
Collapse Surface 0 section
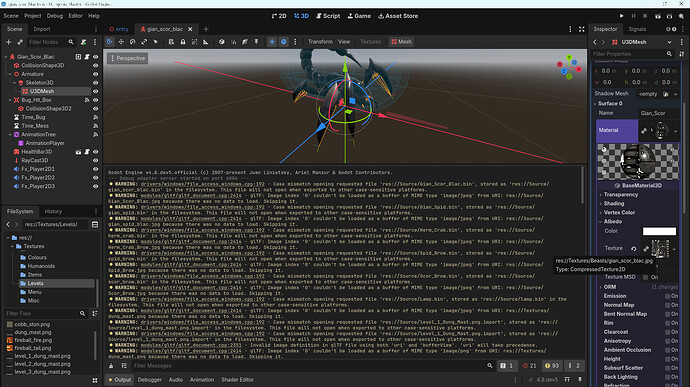pyautogui.click(x=595, y=103)
